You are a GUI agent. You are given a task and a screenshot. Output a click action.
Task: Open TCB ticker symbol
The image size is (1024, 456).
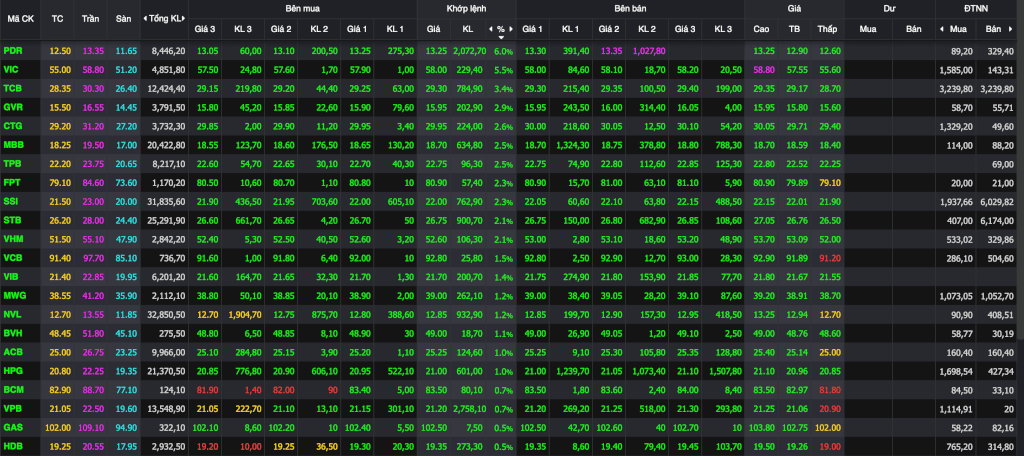click(12, 88)
